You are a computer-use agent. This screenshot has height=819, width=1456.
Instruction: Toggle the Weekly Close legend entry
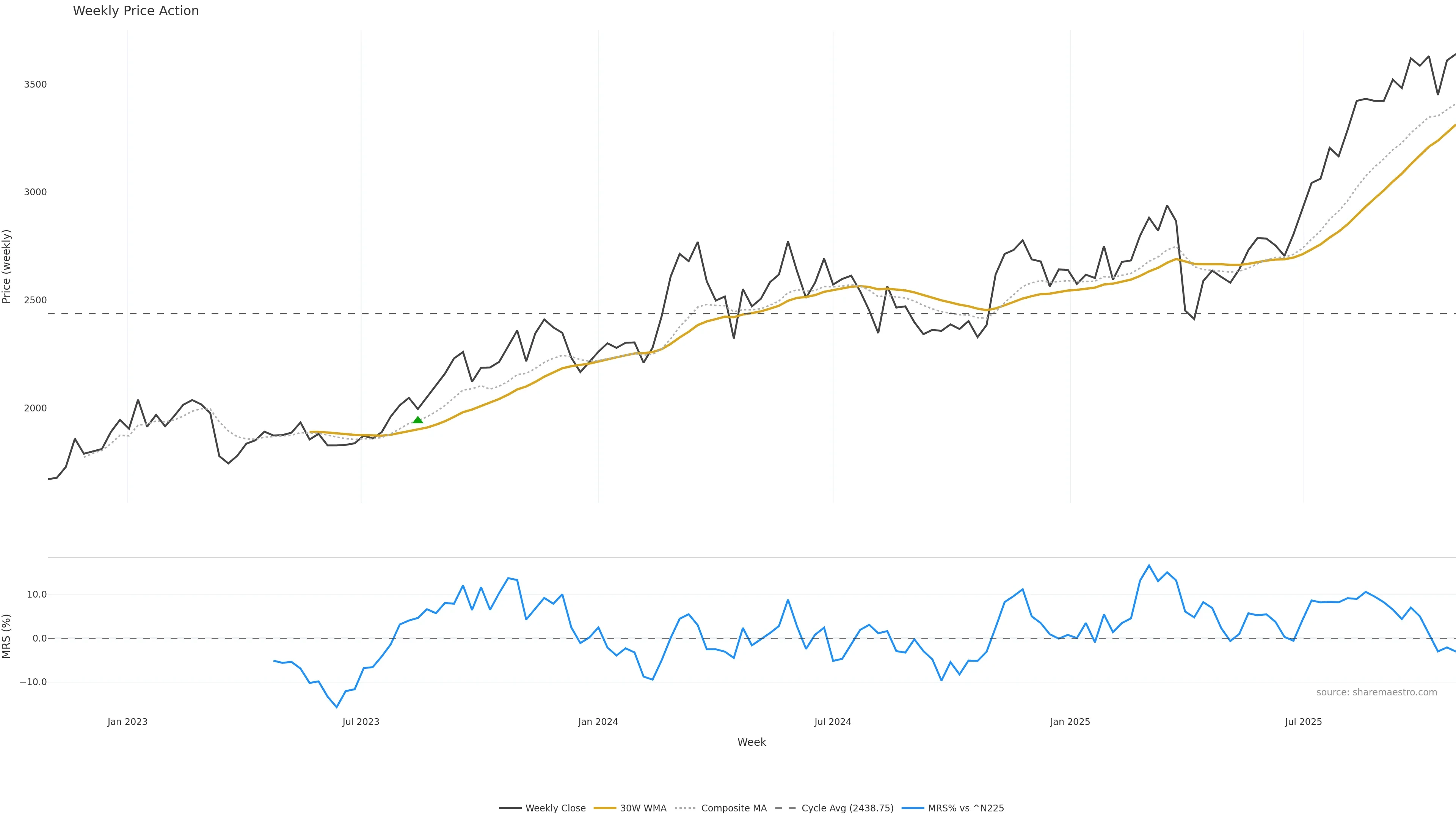pyautogui.click(x=555, y=808)
